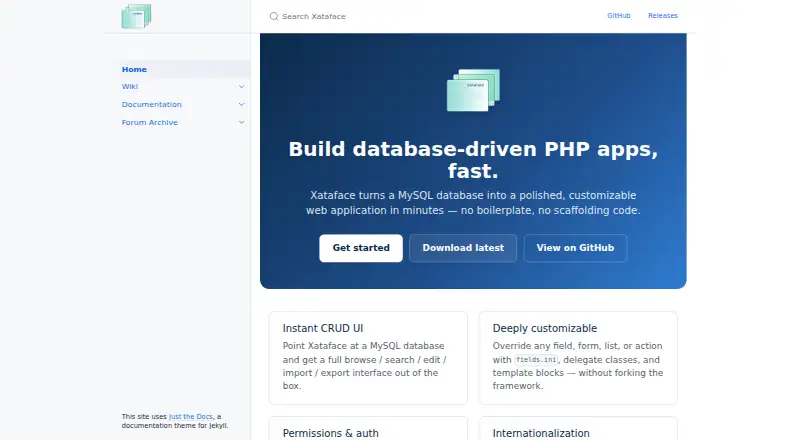Screen dimensions: 800x440
Task: Open the Releases link in the top bar
Action: point(663,16)
